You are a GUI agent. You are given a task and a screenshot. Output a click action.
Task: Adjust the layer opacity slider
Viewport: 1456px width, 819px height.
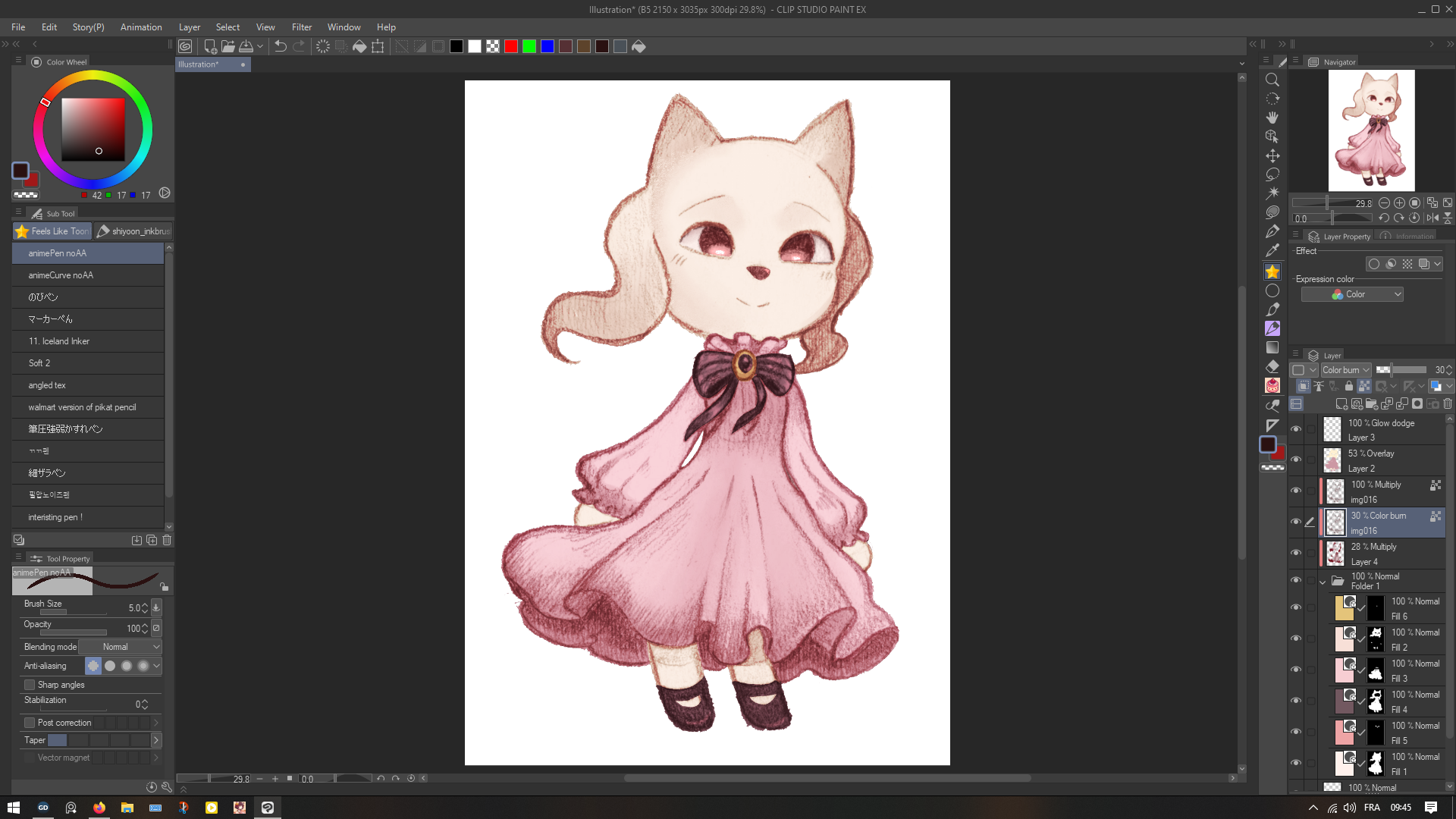(1401, 370)
